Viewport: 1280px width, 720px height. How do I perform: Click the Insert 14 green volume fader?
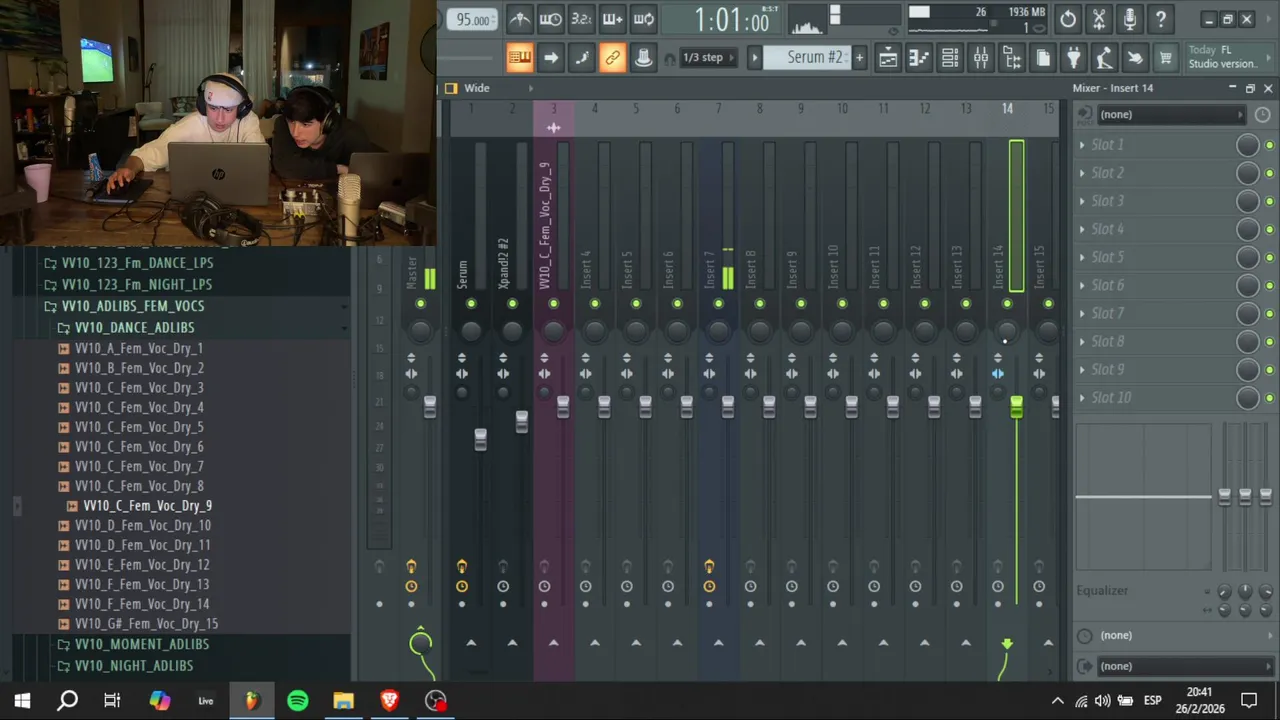coord(1016,406)
